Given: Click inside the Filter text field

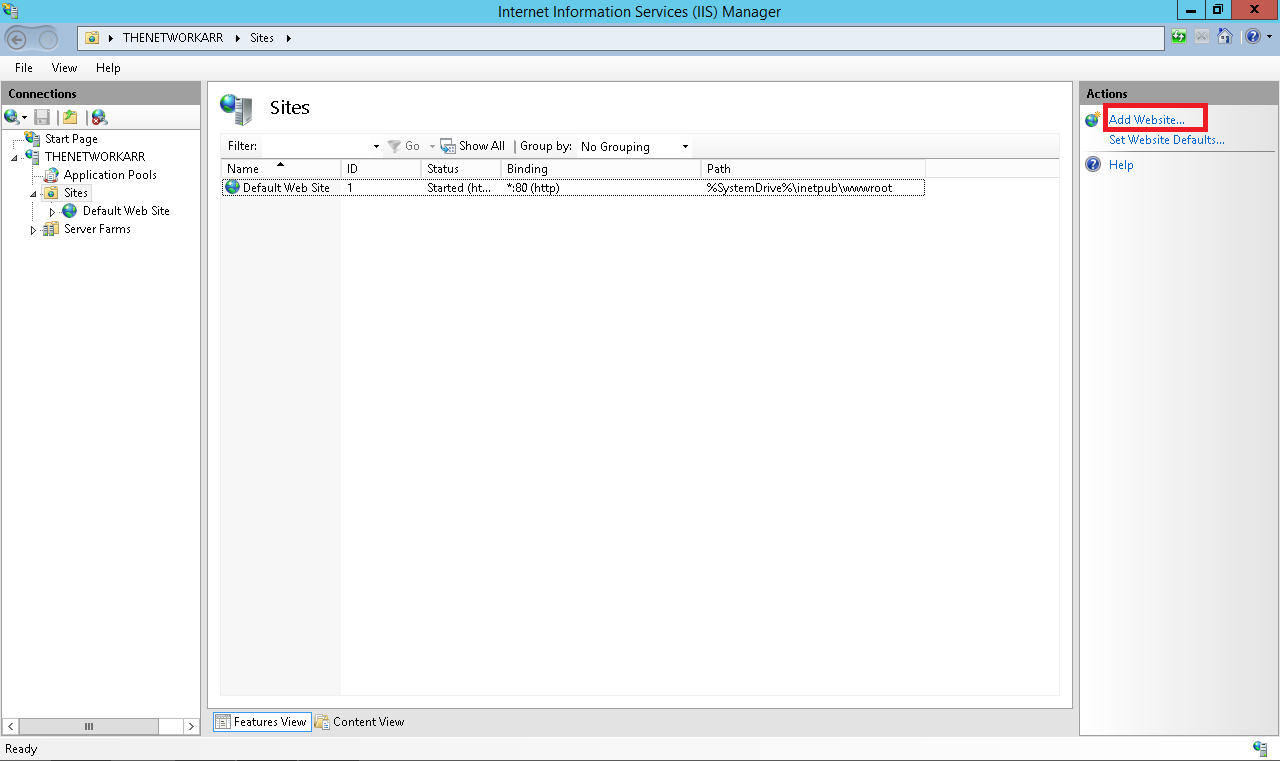Looking at the screenshot, I should click(315, 146).
